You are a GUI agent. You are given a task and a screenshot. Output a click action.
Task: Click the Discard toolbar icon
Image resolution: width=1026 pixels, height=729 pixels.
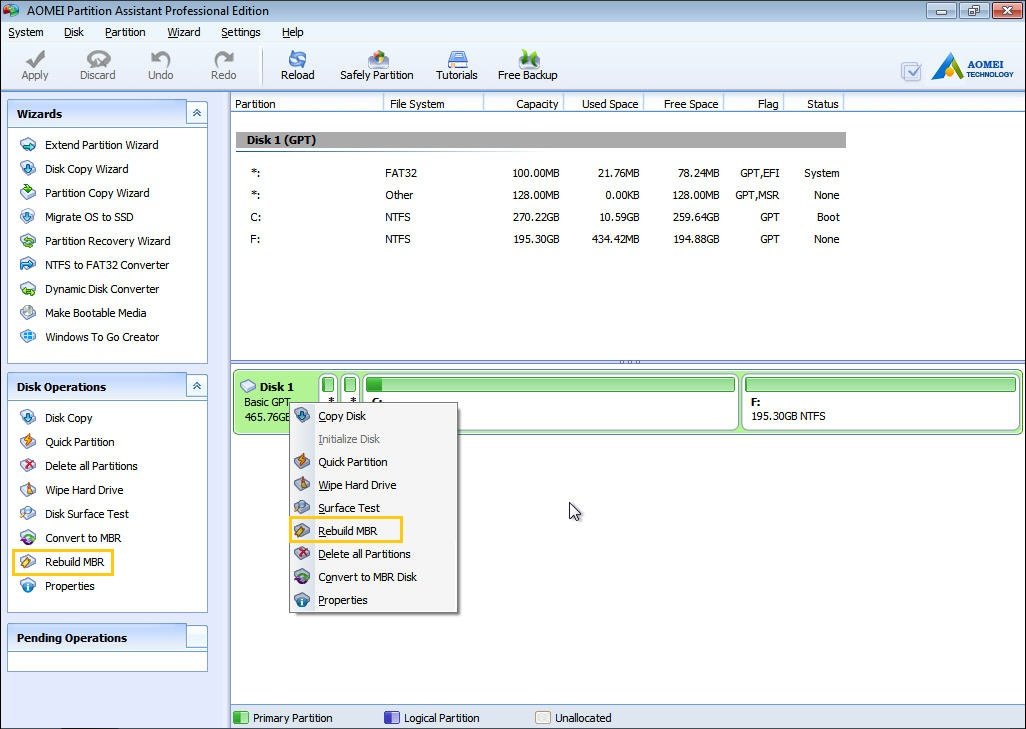[x=97, y=65]
